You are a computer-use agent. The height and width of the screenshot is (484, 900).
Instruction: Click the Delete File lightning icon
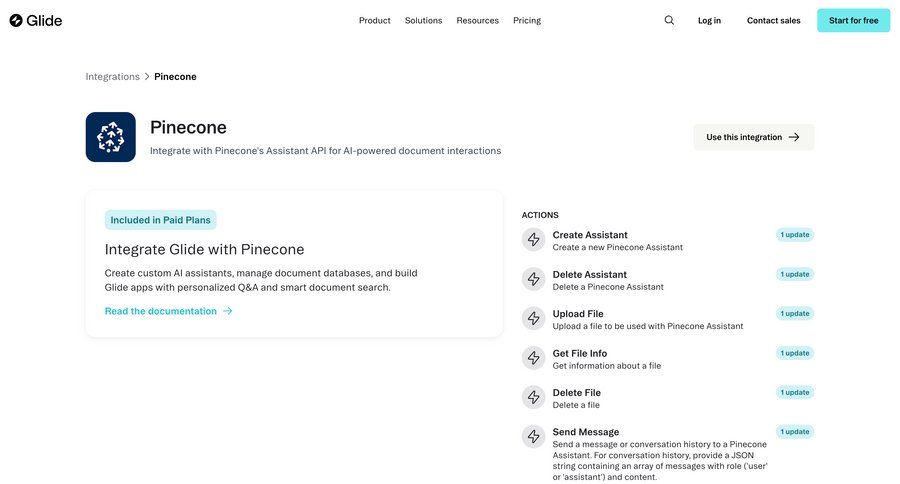point(533,397)
